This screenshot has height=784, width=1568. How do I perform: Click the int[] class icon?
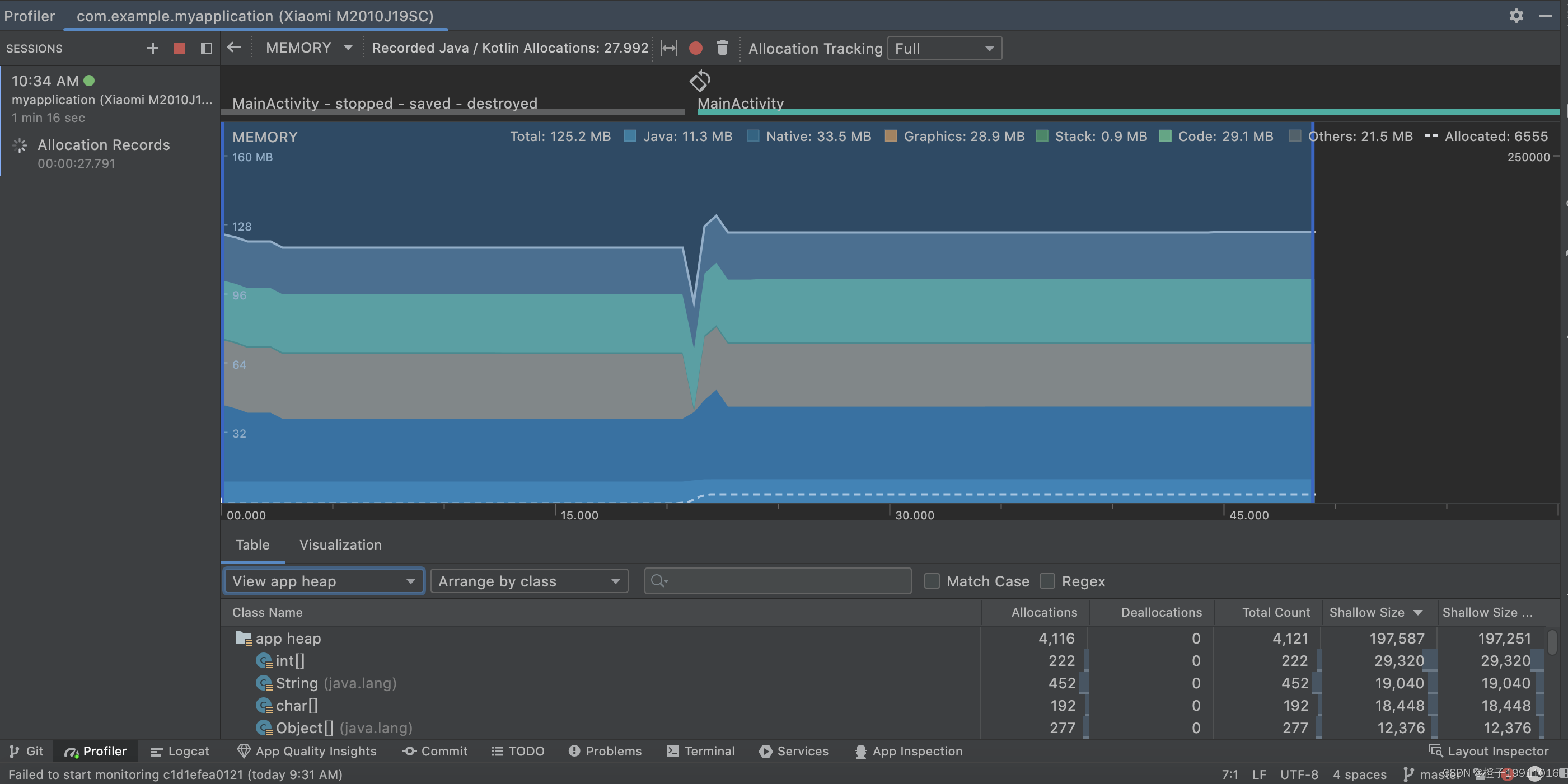[264, 660]
